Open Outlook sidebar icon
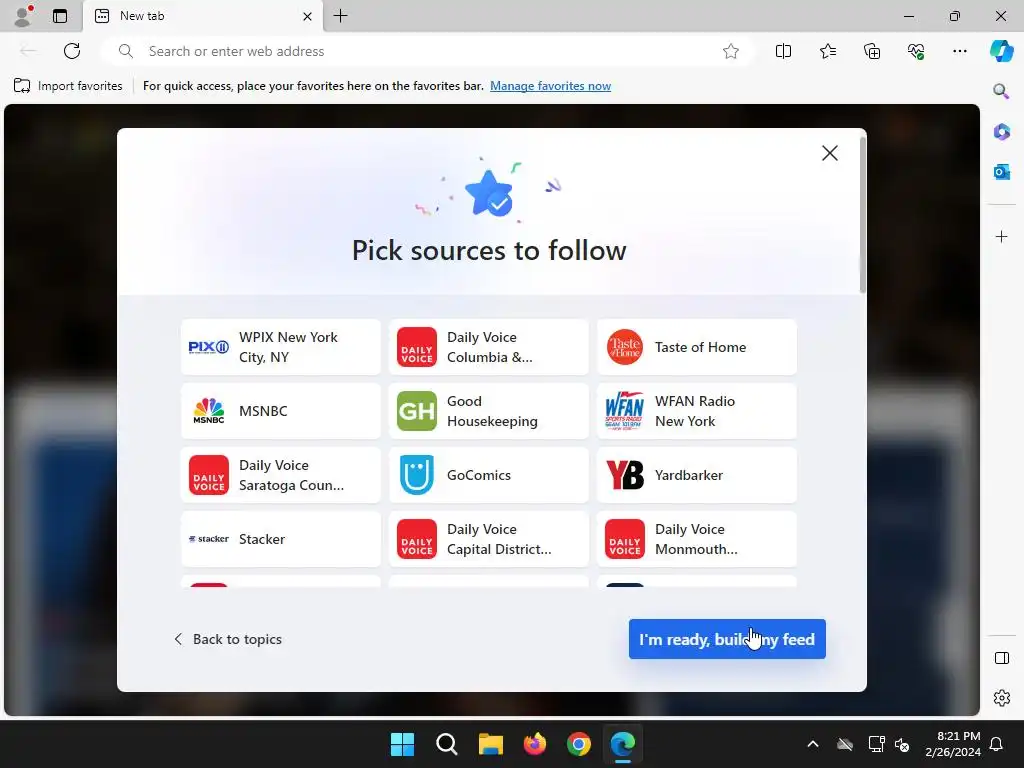 1001,172
